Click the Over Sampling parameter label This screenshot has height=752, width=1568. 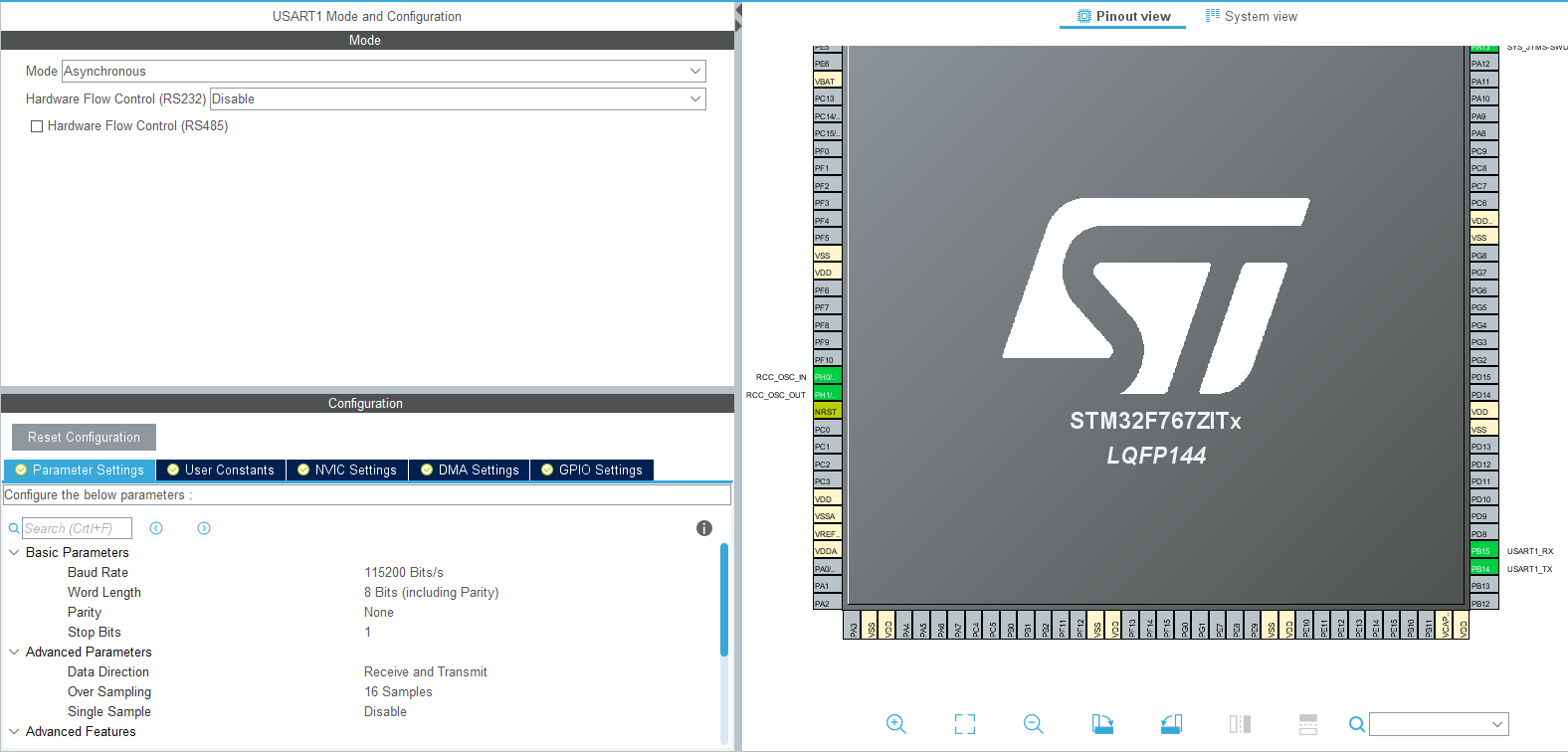109,691
